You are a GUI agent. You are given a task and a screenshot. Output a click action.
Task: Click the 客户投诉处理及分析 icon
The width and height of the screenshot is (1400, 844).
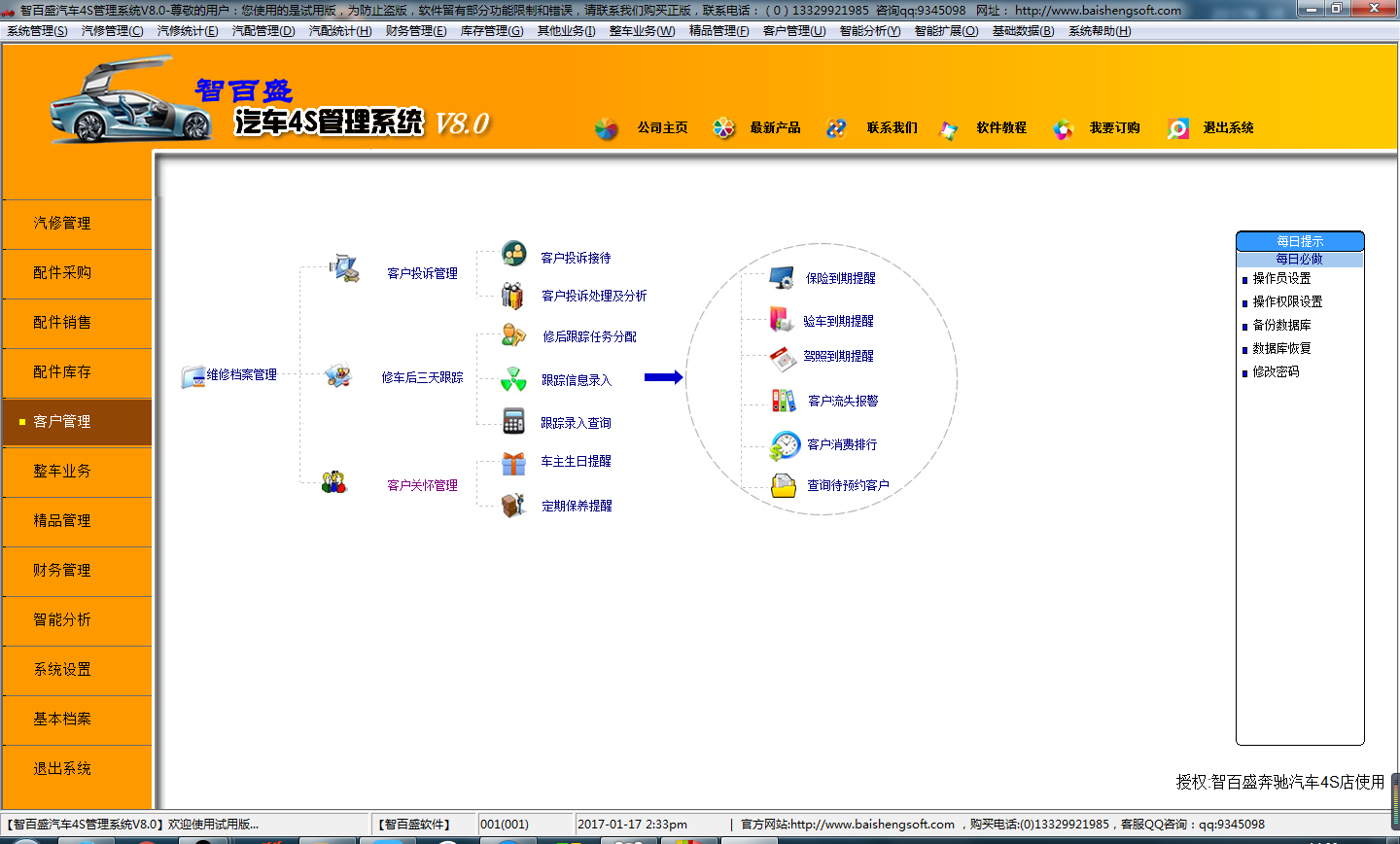click(x=512, y=295)
